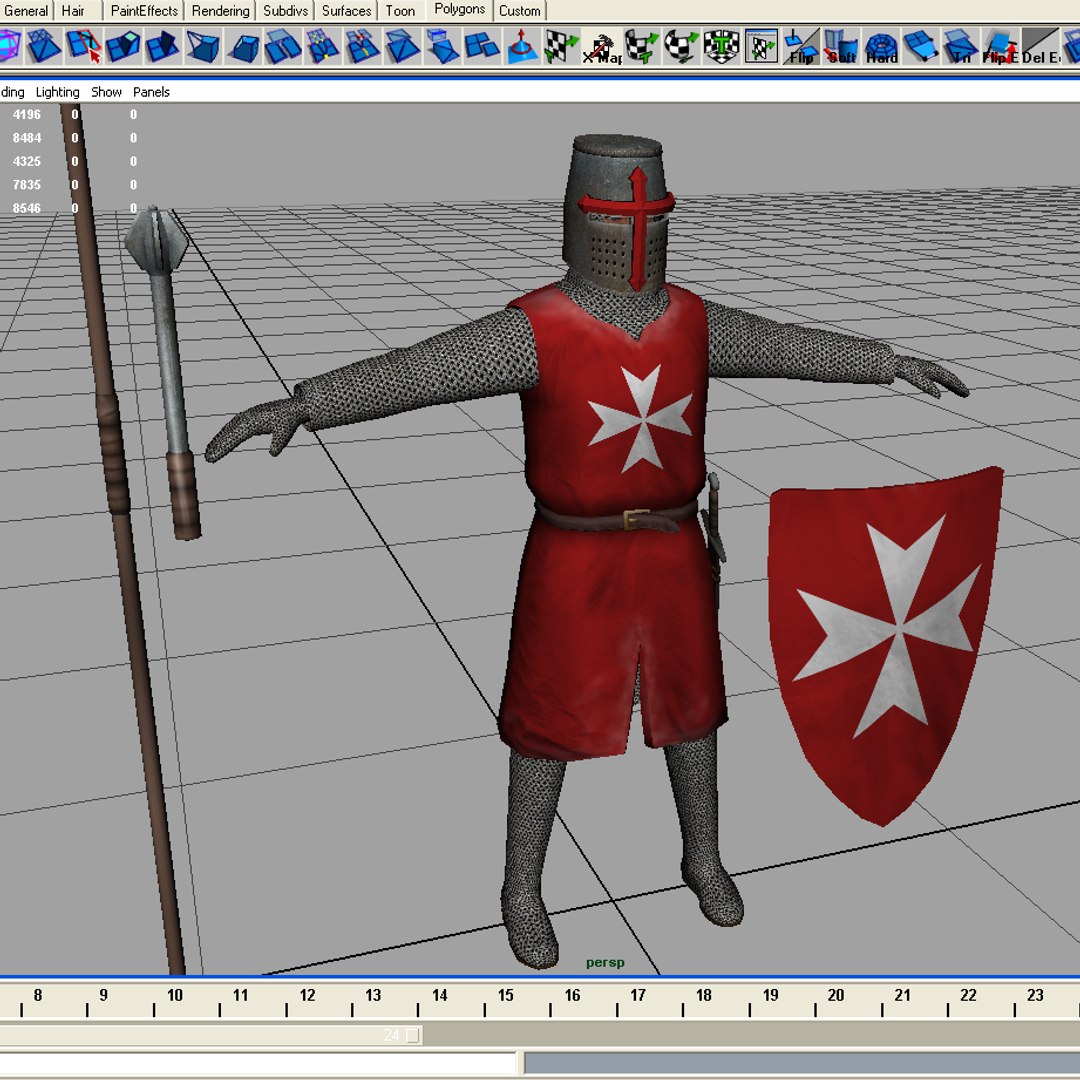This screenshot has height=1080, width=1080.
Task: Open the Lighting viewport menu
Action: (57, 92)
